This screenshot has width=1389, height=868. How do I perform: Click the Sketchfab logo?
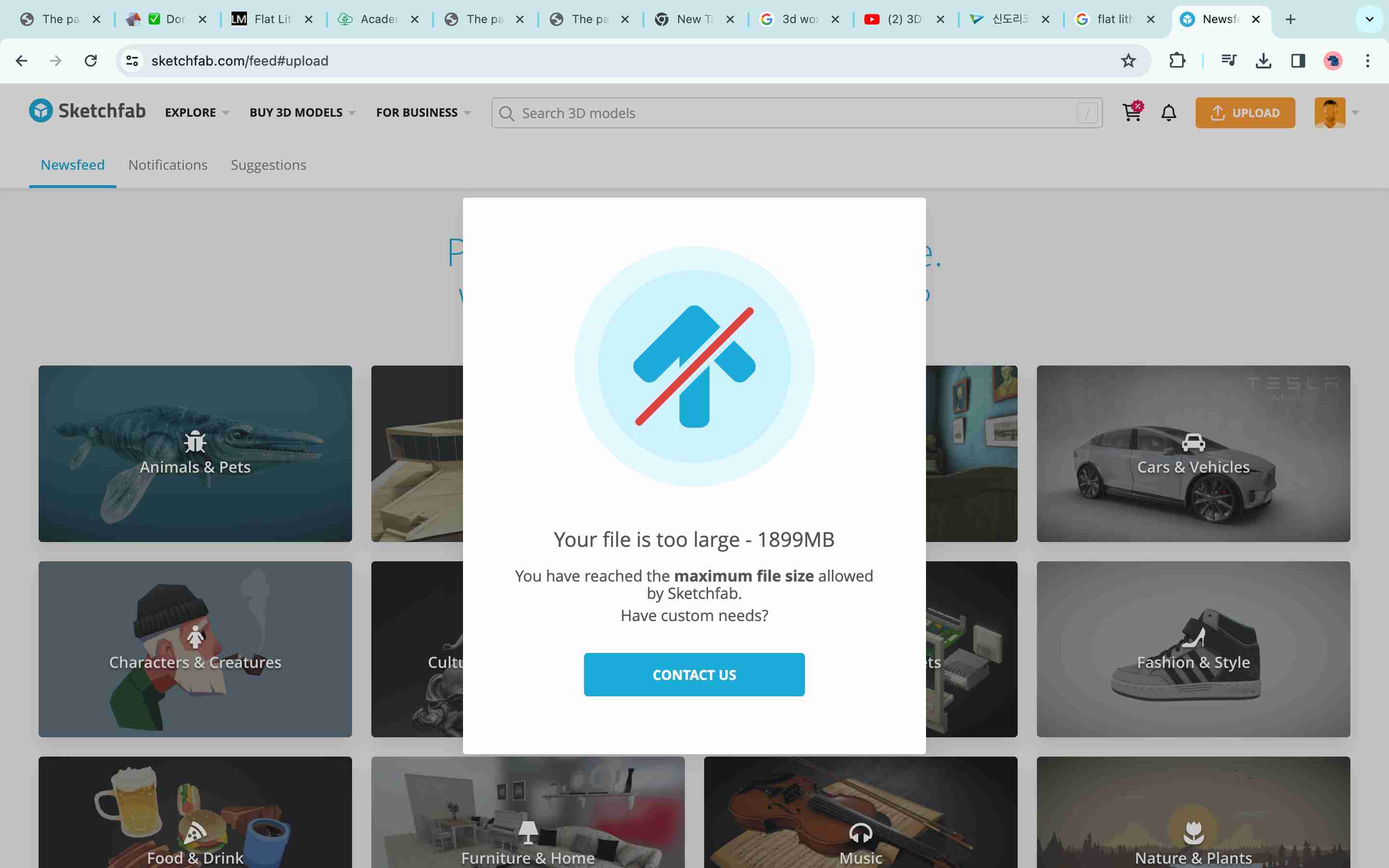(87, 111)
